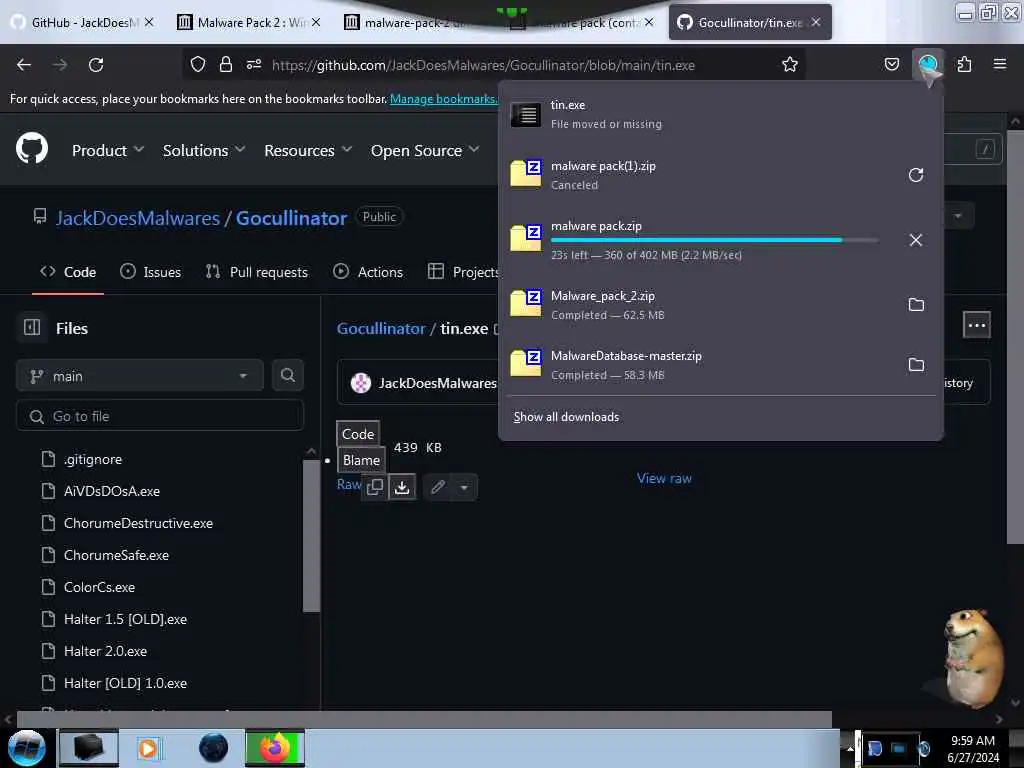Click the JackDoesMalwares avatar image
Screen dimensions: 1024x768
click(x=360, y=383)
